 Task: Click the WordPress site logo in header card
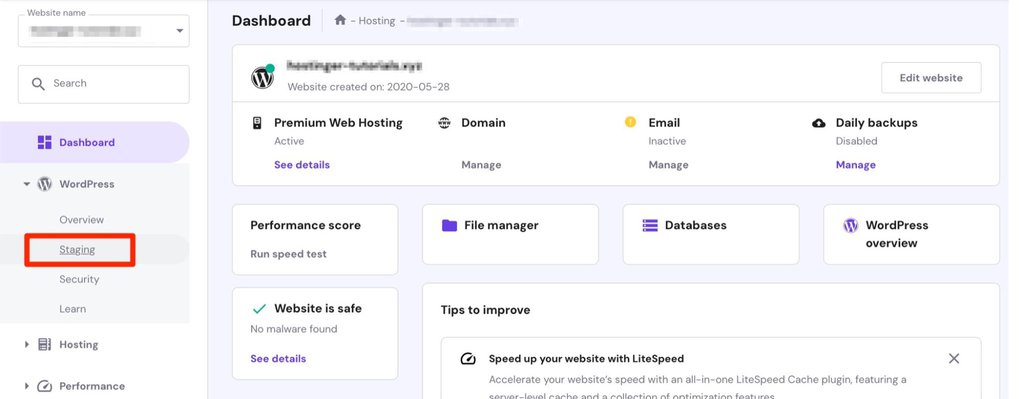point(263,77)
